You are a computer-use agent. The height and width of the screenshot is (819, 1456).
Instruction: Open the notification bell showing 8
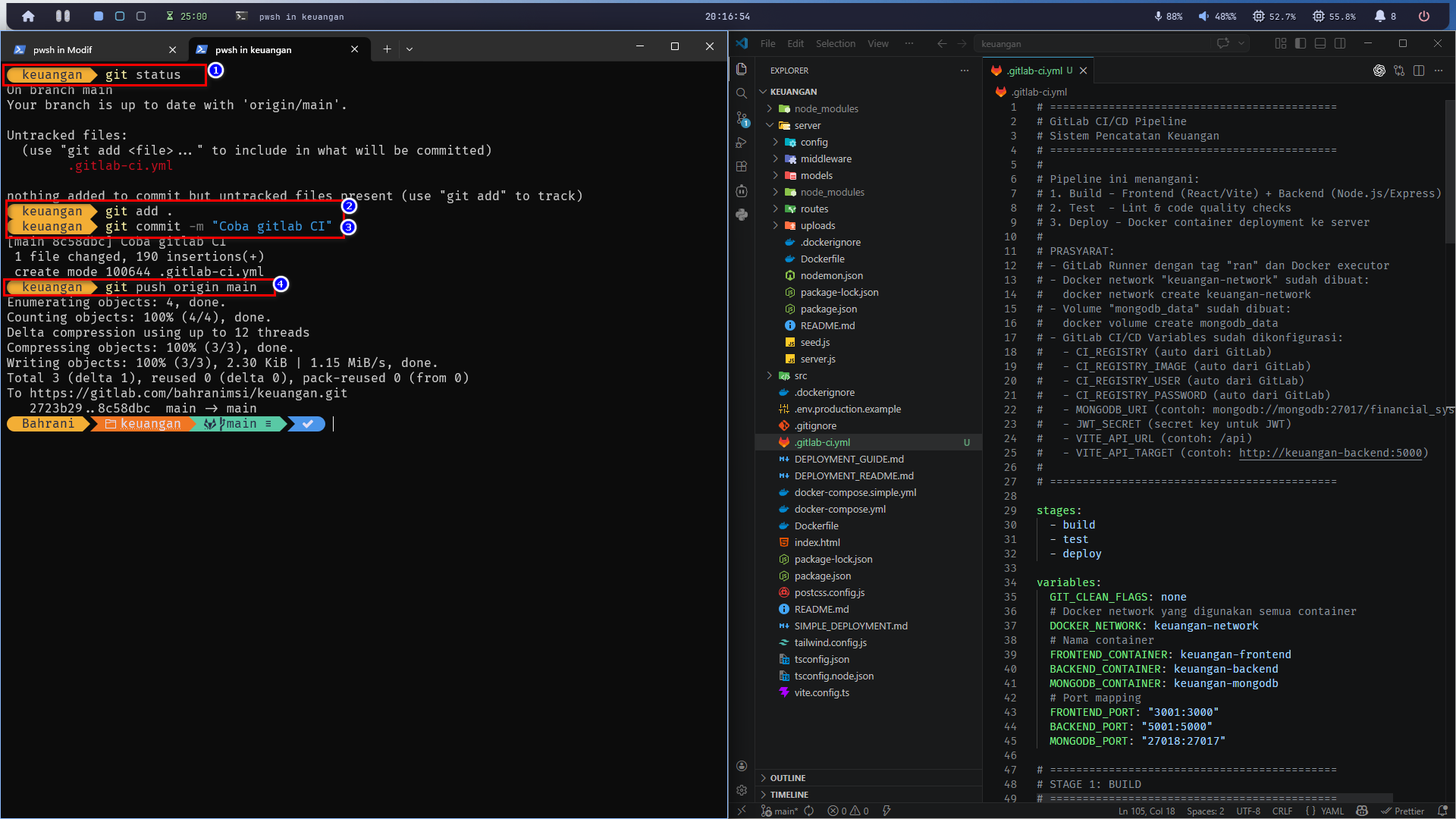(x=1385, y=16)
